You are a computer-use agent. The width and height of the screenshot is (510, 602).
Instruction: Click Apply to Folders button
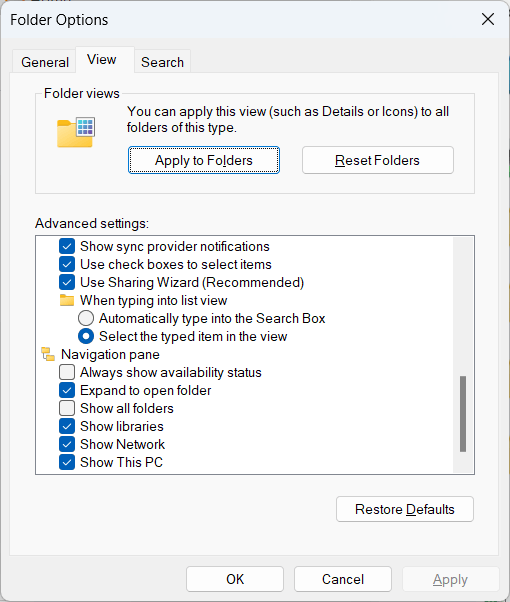pyautogui.click(x=204, y=160)
